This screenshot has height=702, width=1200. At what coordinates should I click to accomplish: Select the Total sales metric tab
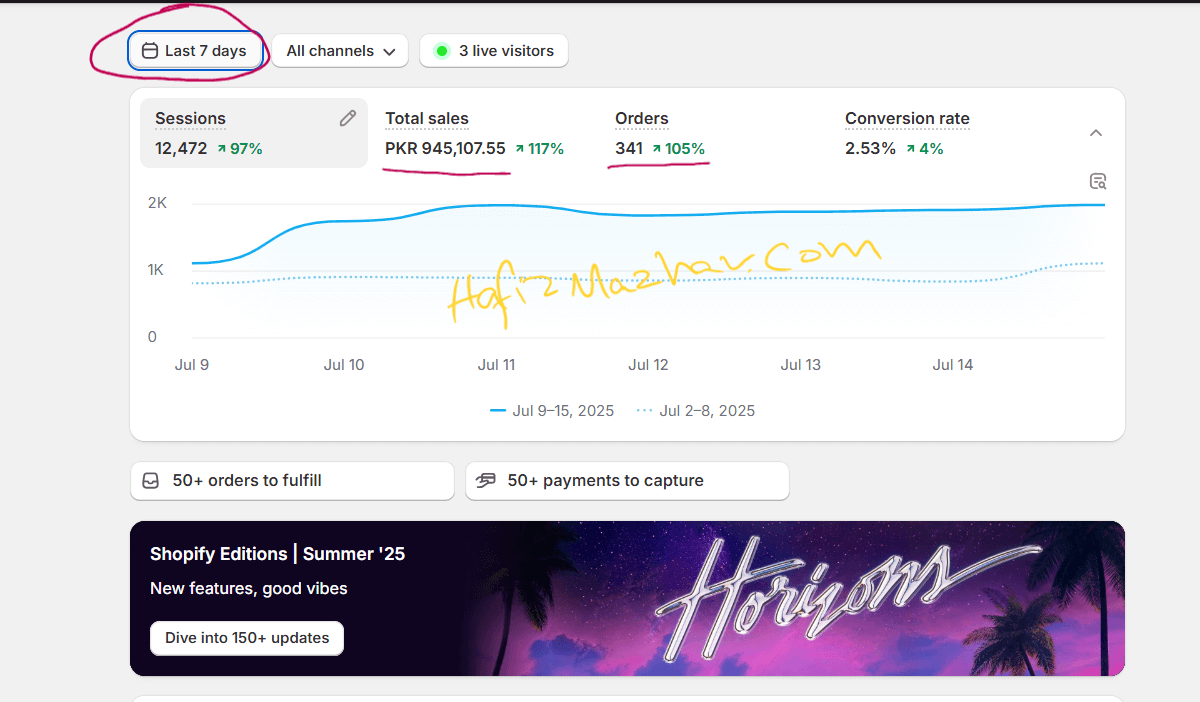[475, 133]
